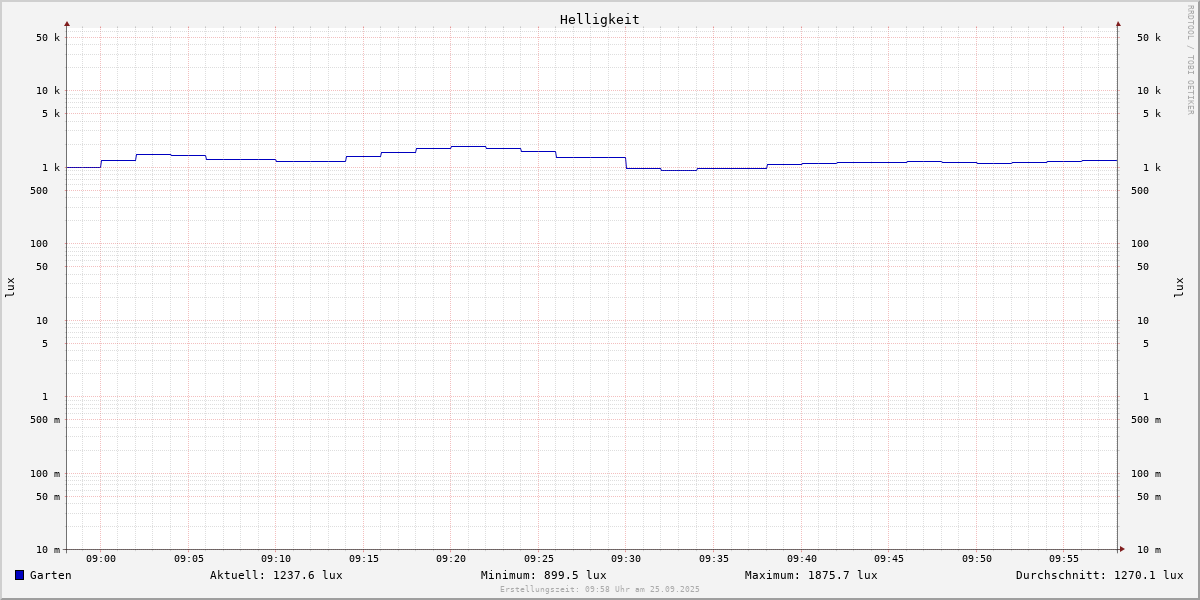Click the 09:55 time axis label
1200x600 pixels.
point(1064,559)
